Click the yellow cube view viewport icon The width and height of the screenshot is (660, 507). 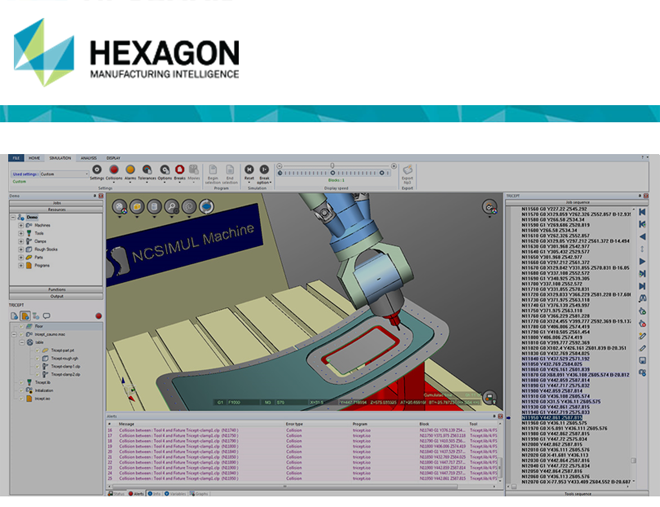(137, 207)
